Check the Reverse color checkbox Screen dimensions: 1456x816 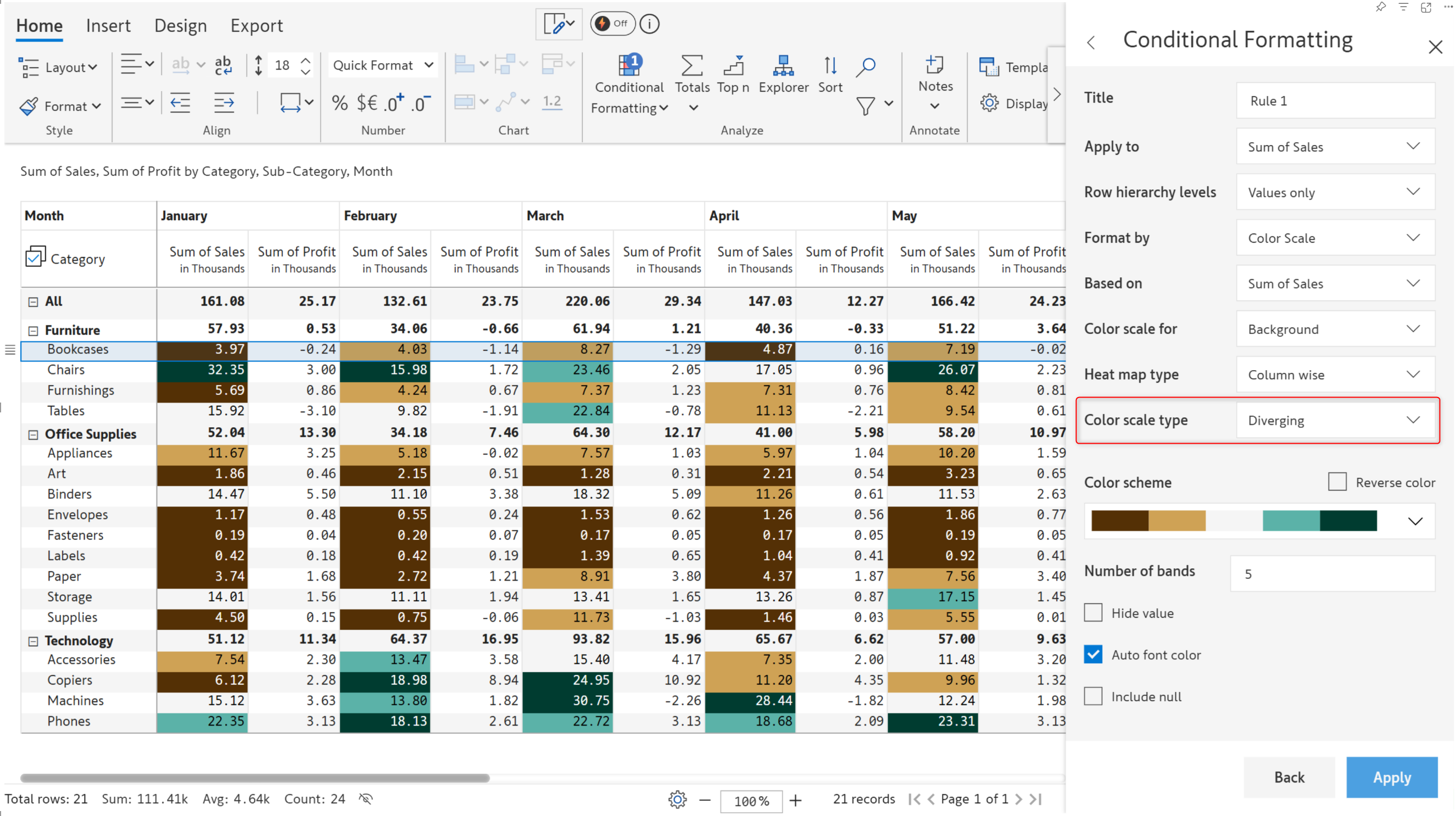coord(1337,482)
